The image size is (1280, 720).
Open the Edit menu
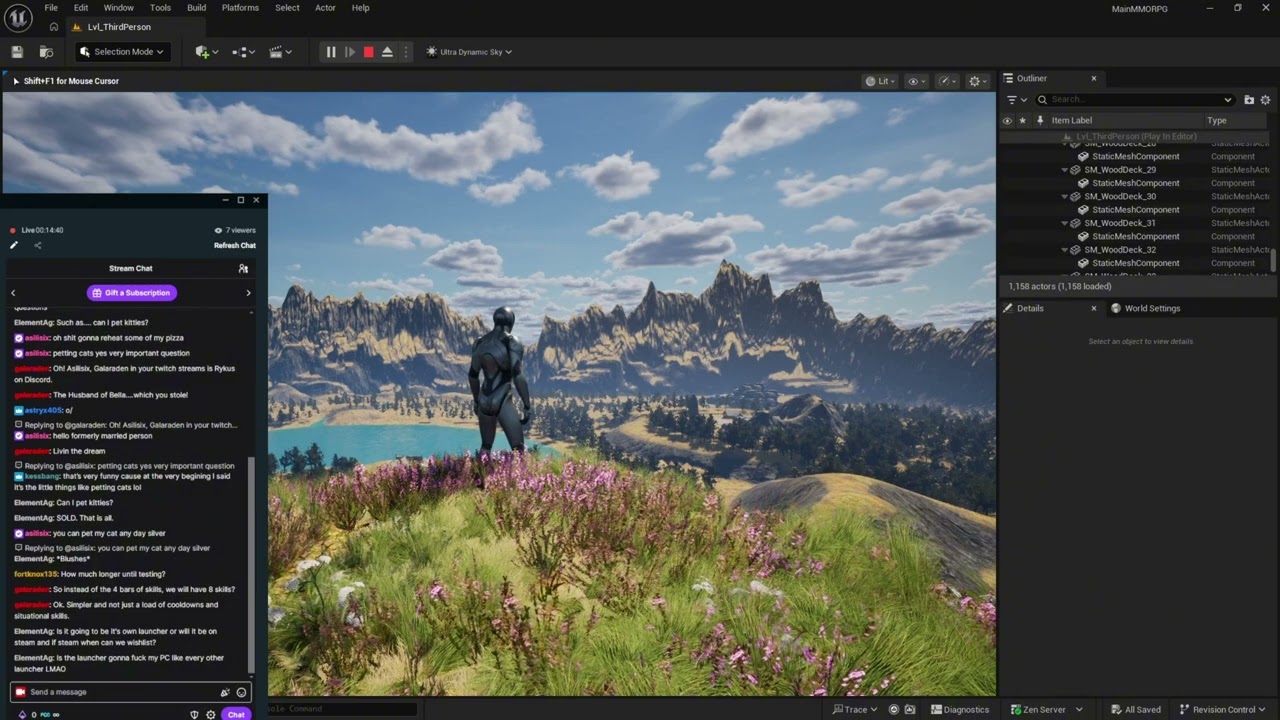(x=81, y=8)
